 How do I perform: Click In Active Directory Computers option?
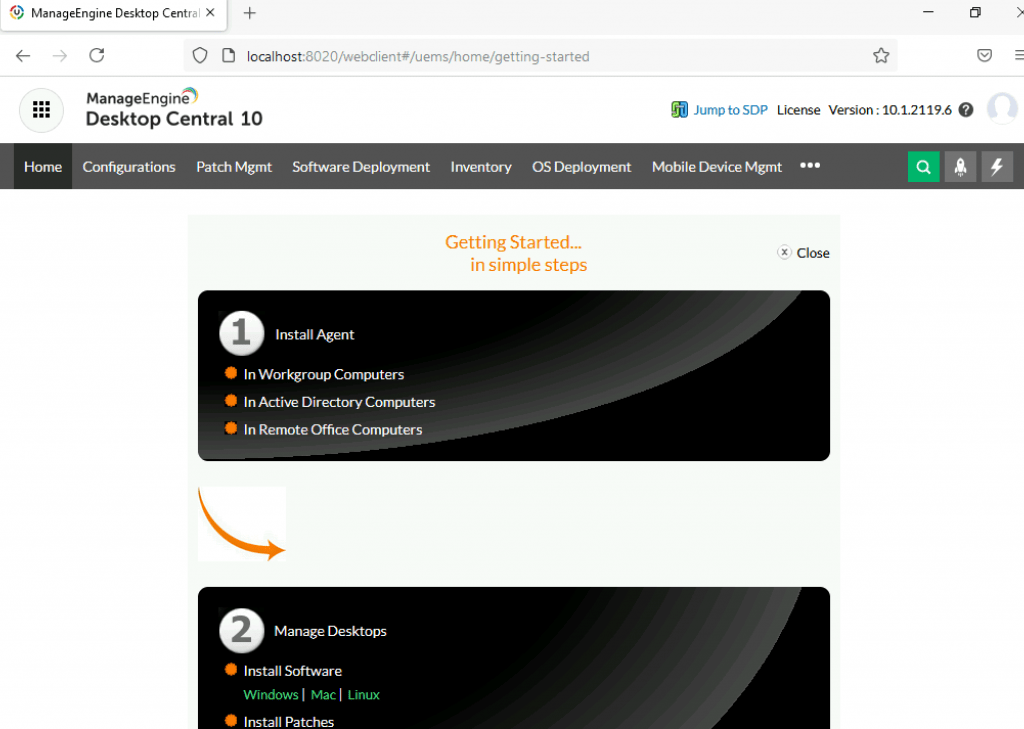pos(340,402)
